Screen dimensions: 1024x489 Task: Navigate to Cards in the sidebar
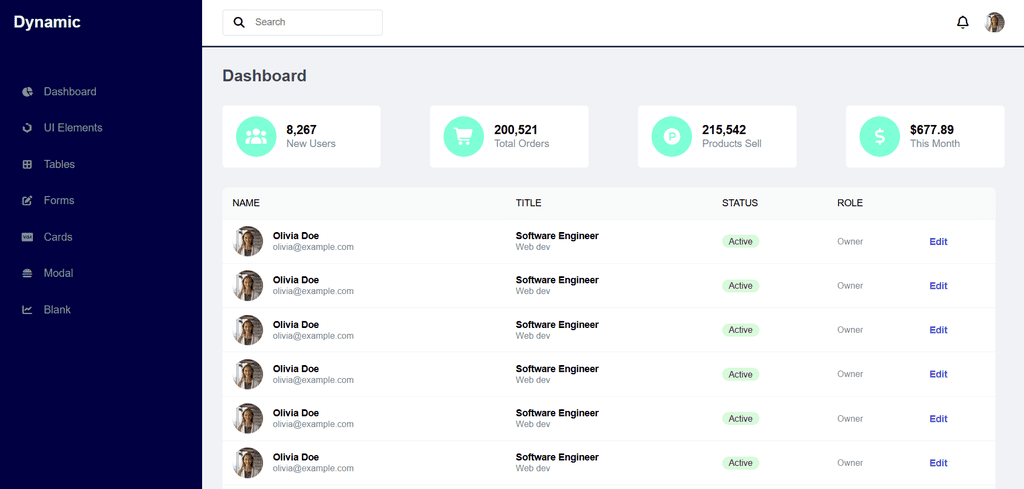click(x=58, y=237)
